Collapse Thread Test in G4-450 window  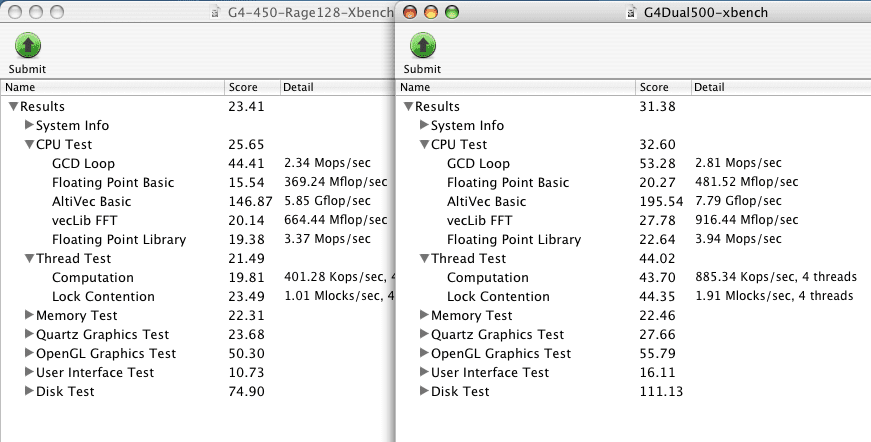(29, 258)
